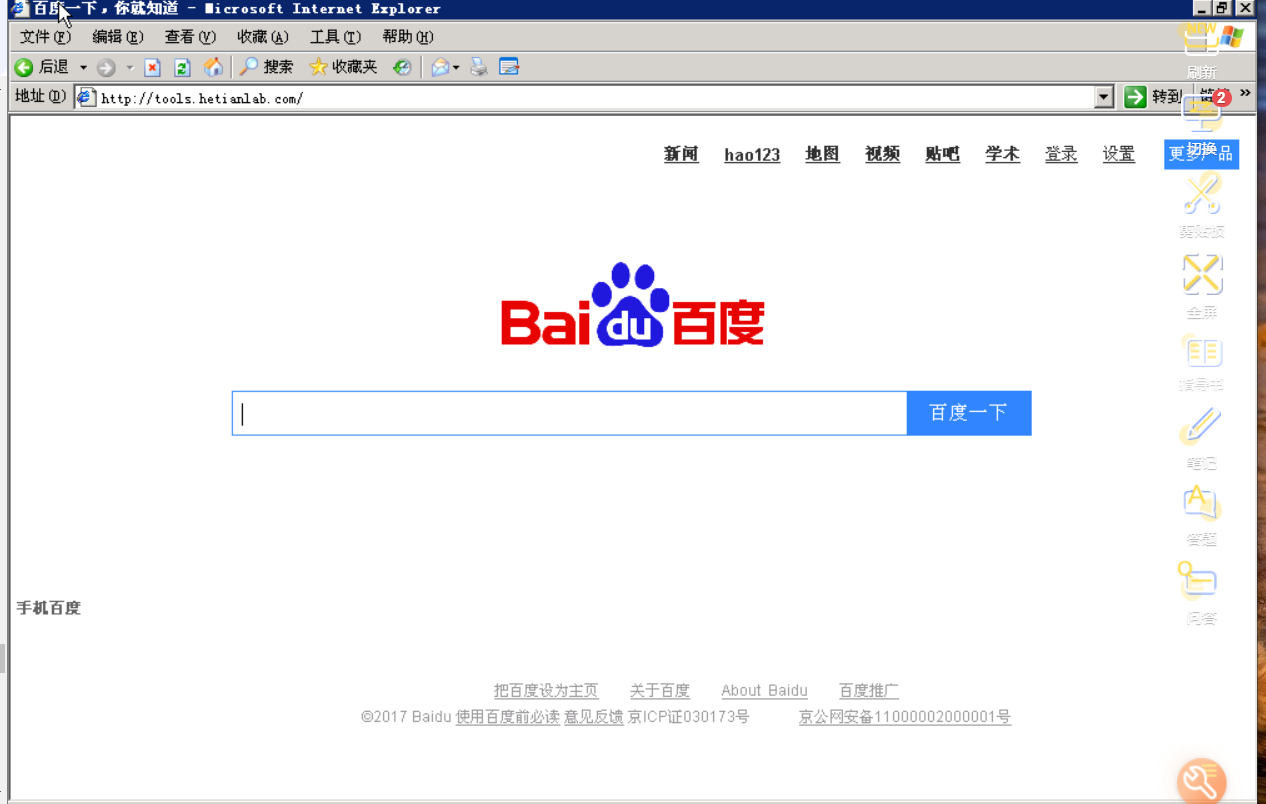Click the page icon beside the URL
Image resolution: width=1266 pixels, height=804 pixels.
(x=86, y=97)
